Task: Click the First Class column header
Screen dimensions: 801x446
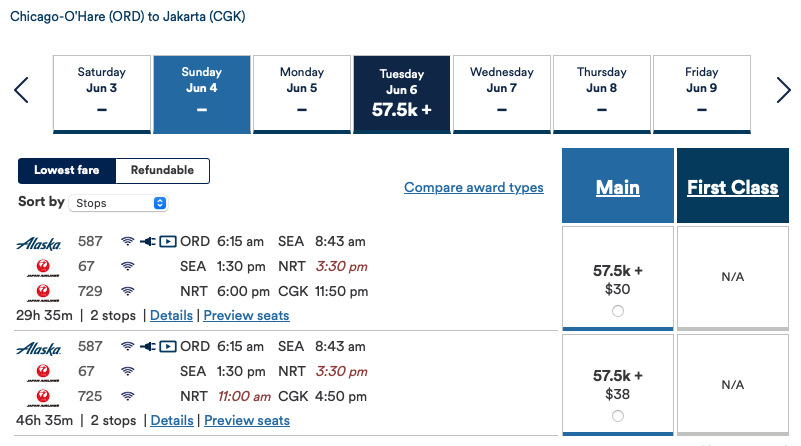Action: 733,186
